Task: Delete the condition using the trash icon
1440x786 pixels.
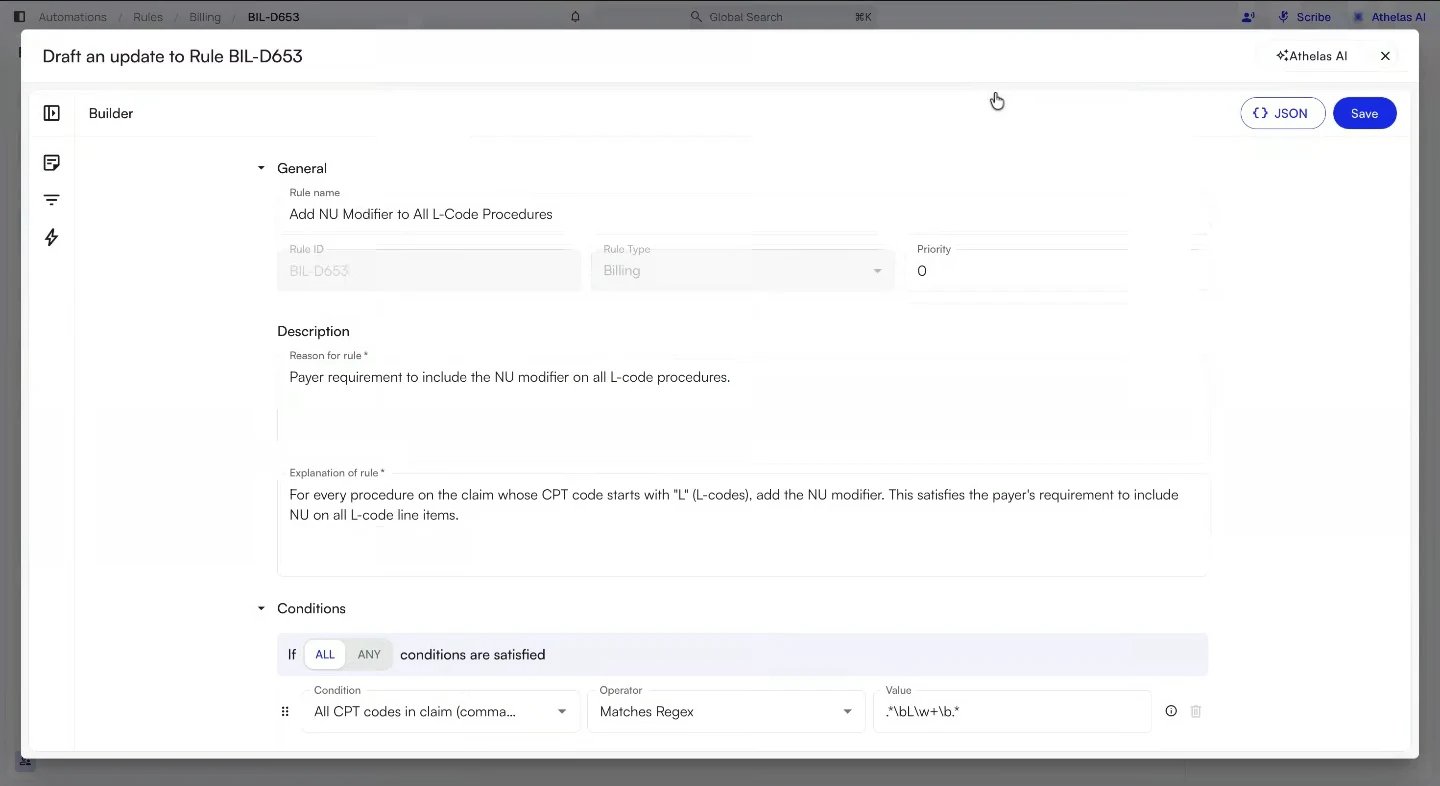Action: pyautogui.click(x=1196, y=711)
